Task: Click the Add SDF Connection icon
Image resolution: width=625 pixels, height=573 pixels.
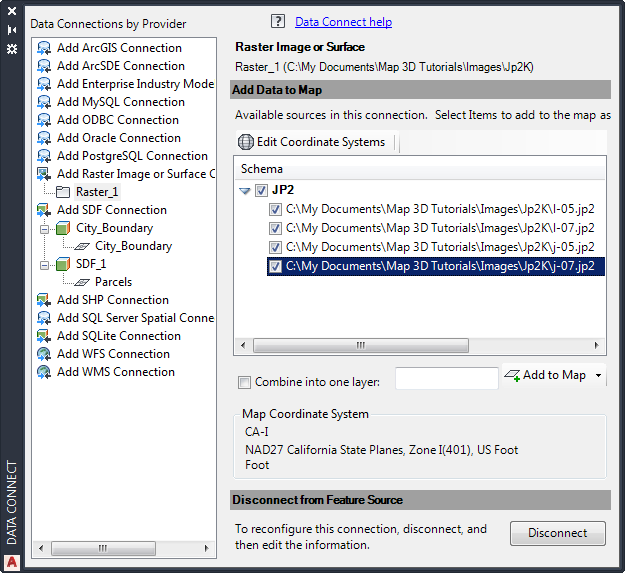Action: [44, 210]
